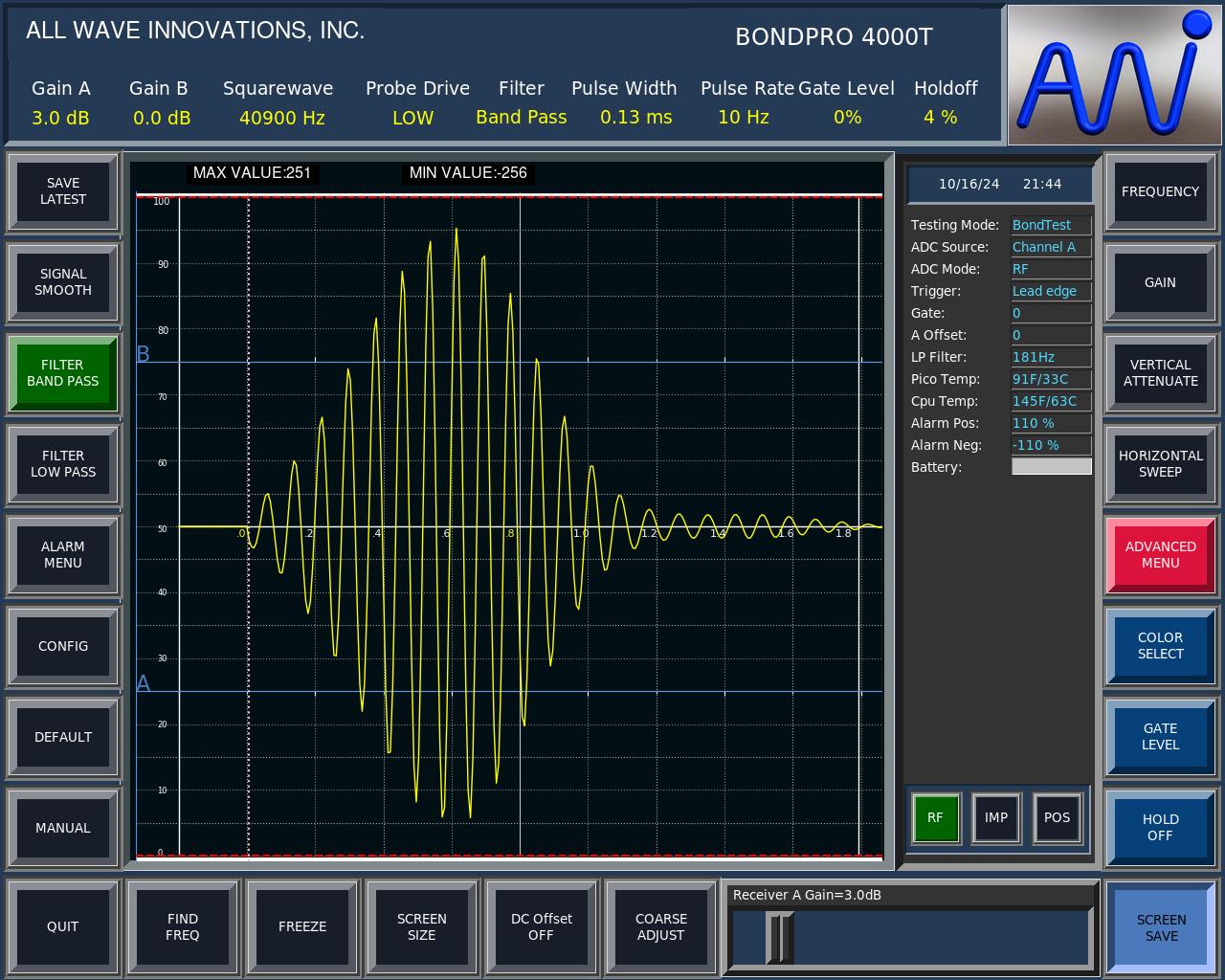The width and height of the screenshot is (1225, 980).
Task: Select the FREQUENCY control
Action: (x=1161, y=191)
